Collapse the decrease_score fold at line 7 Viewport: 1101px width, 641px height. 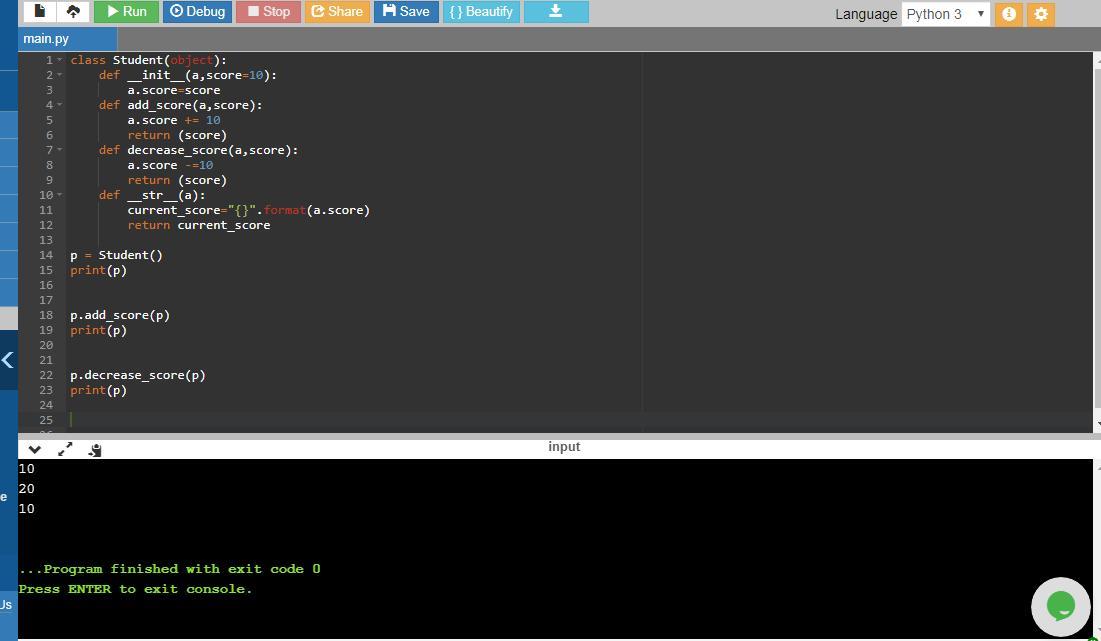coord(60,150)
